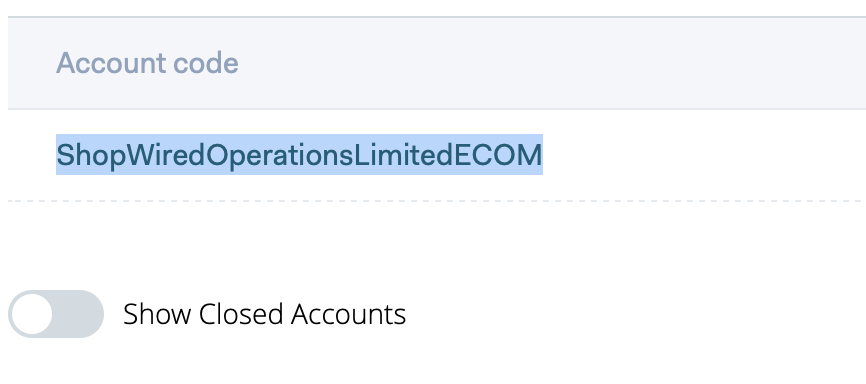Click the Operations part of the account code
This screenshot has height=384, width=866.
(279, 155)
